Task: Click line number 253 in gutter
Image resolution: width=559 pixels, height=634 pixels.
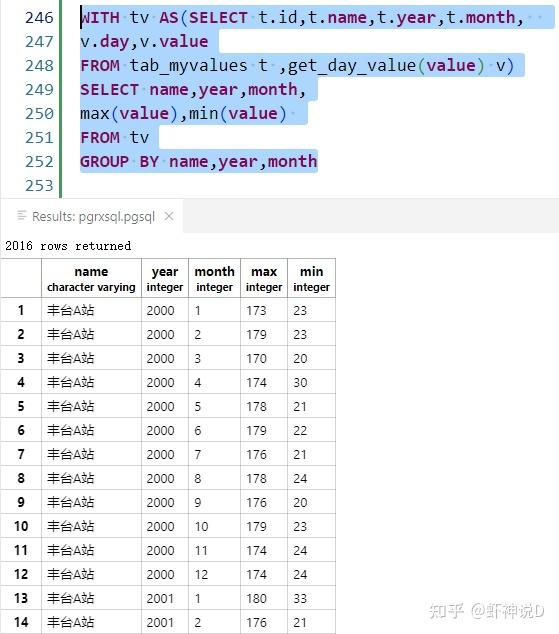Action: click(x=39, y=186)
